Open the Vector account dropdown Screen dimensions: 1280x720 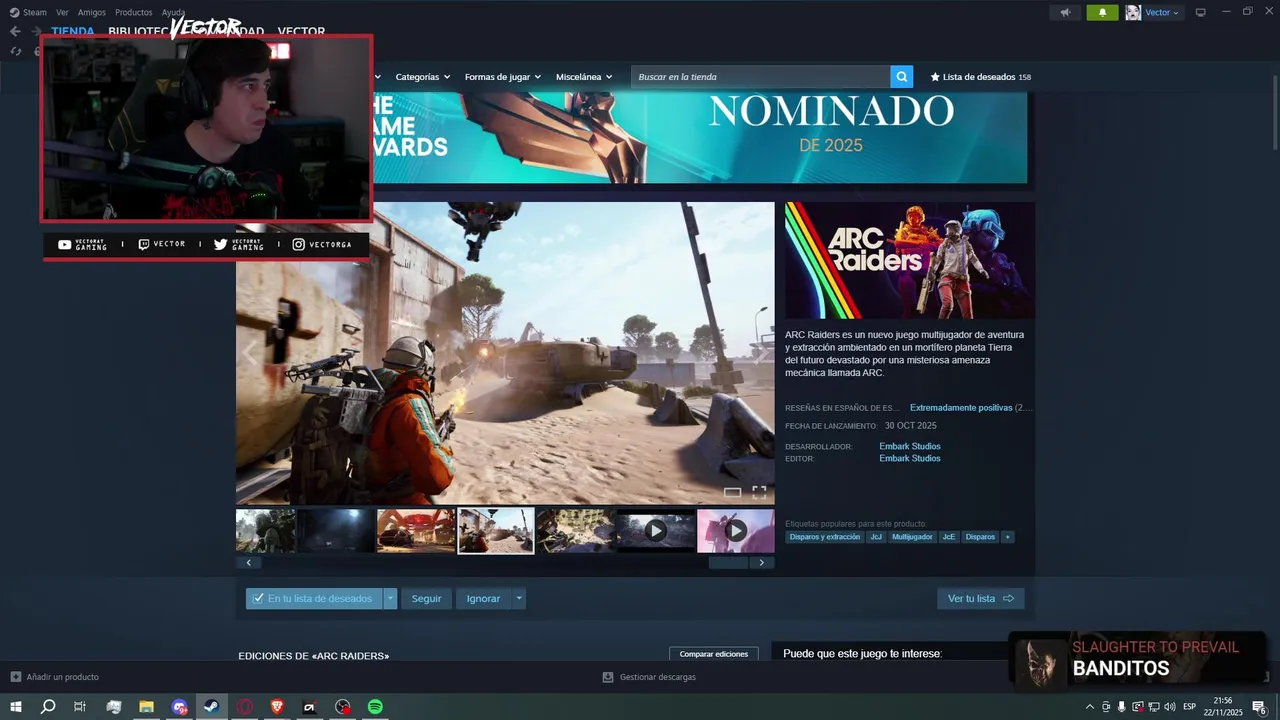[x=1162, y=12]
